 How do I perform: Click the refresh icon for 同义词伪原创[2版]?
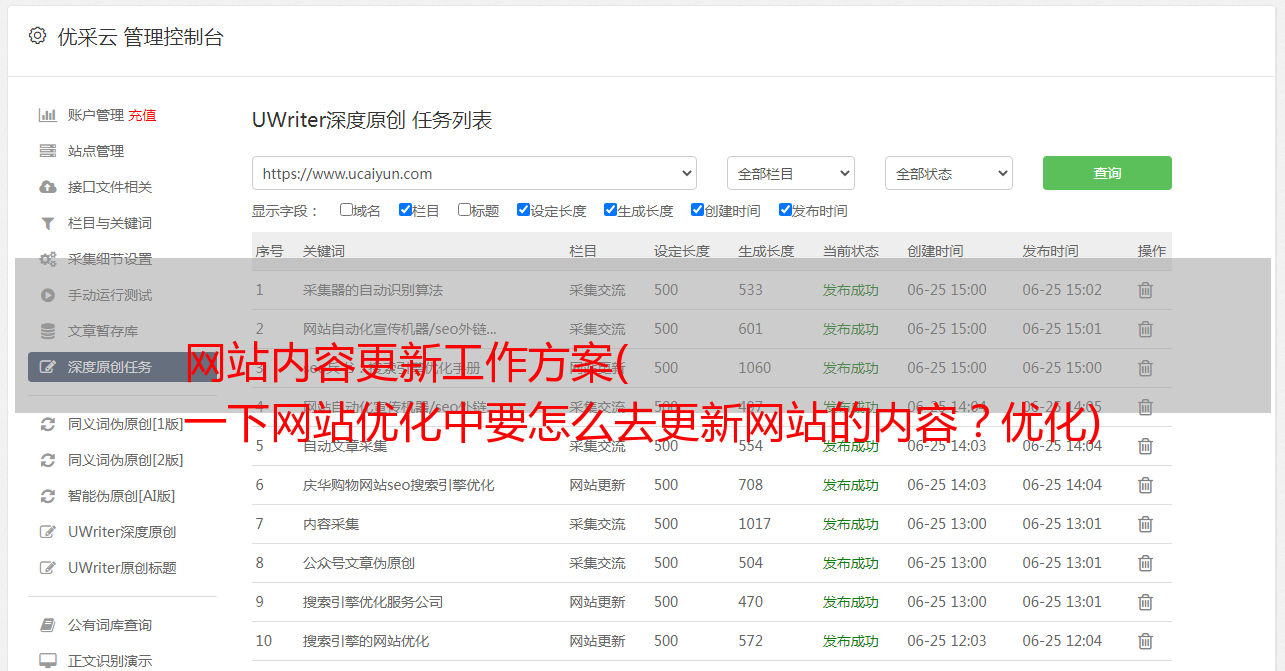[x=47, y=460]
